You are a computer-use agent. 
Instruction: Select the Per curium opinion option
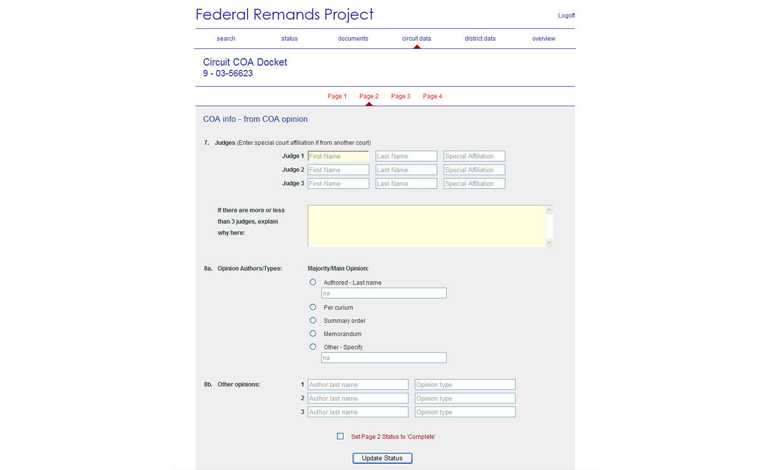pos(313,307)
